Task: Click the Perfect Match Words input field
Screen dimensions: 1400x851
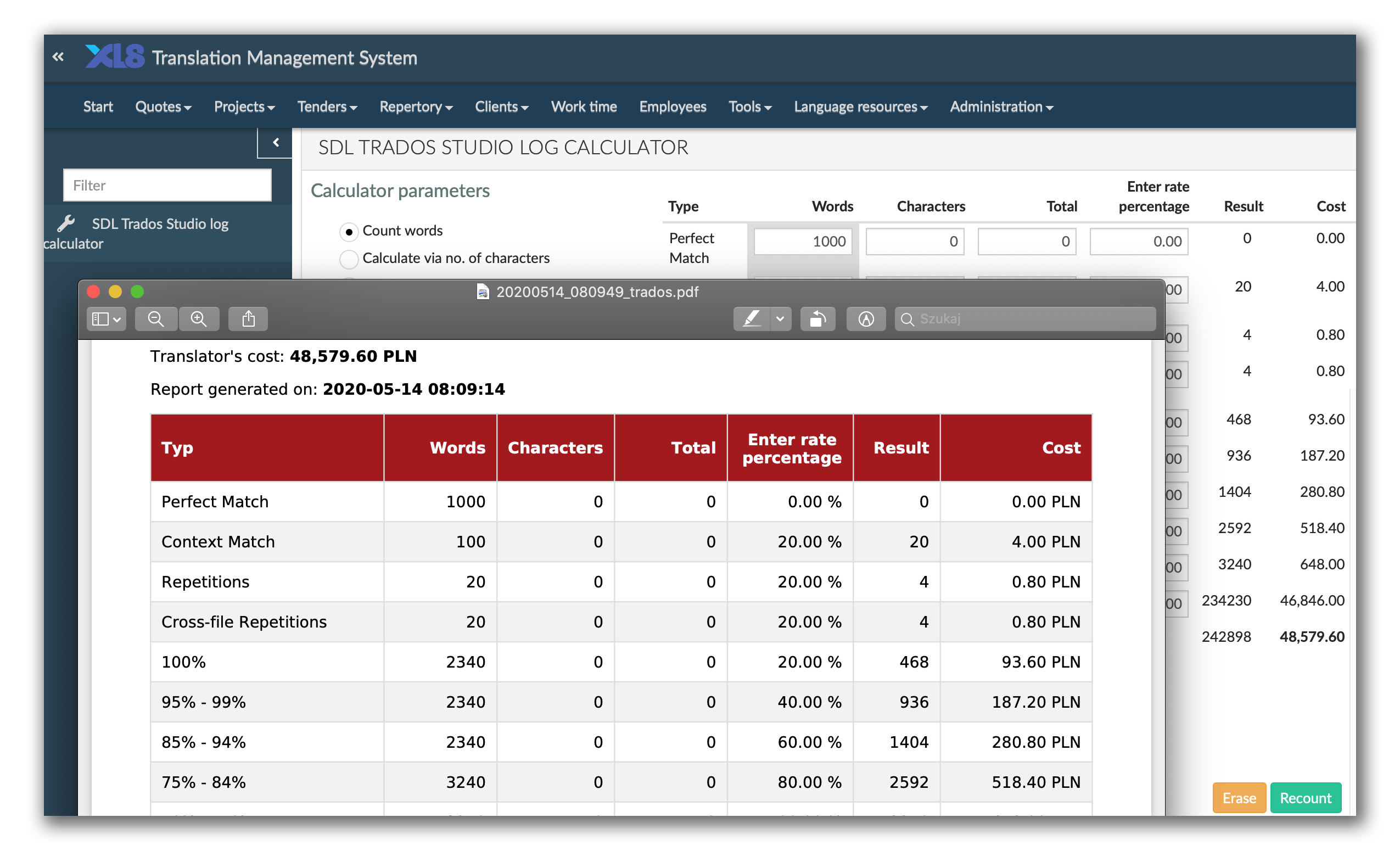Action: pyautogui.click(x=803, y=242)
